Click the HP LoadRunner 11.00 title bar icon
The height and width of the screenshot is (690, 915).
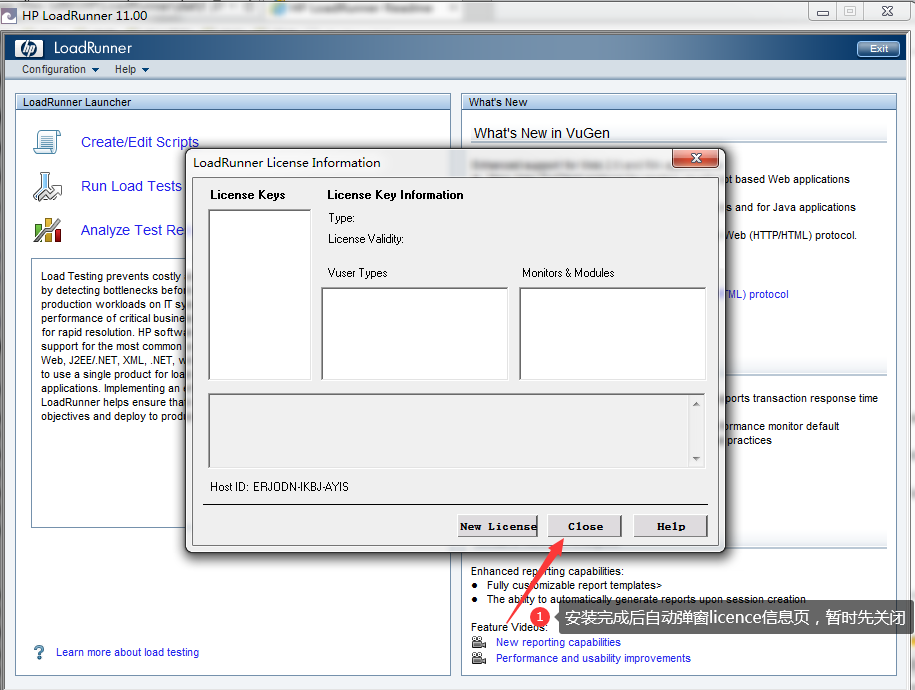pos(9,15)
